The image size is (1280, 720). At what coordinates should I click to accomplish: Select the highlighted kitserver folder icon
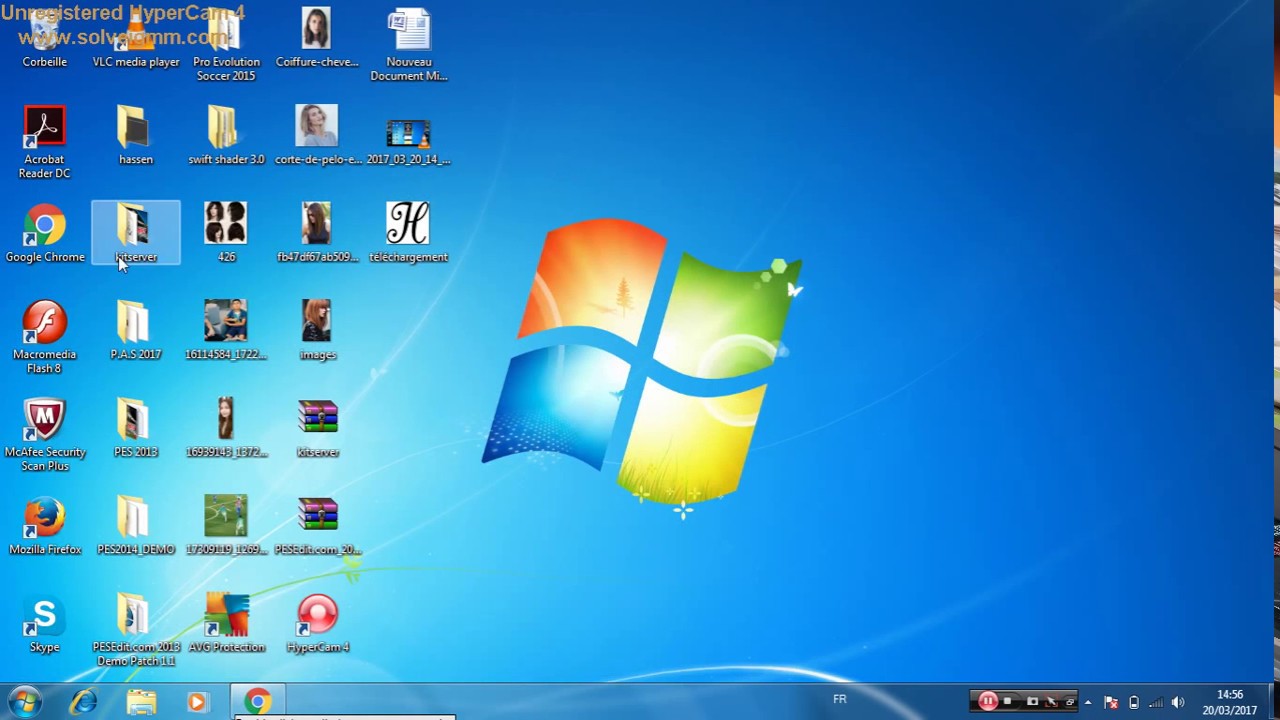pos(136,233)
